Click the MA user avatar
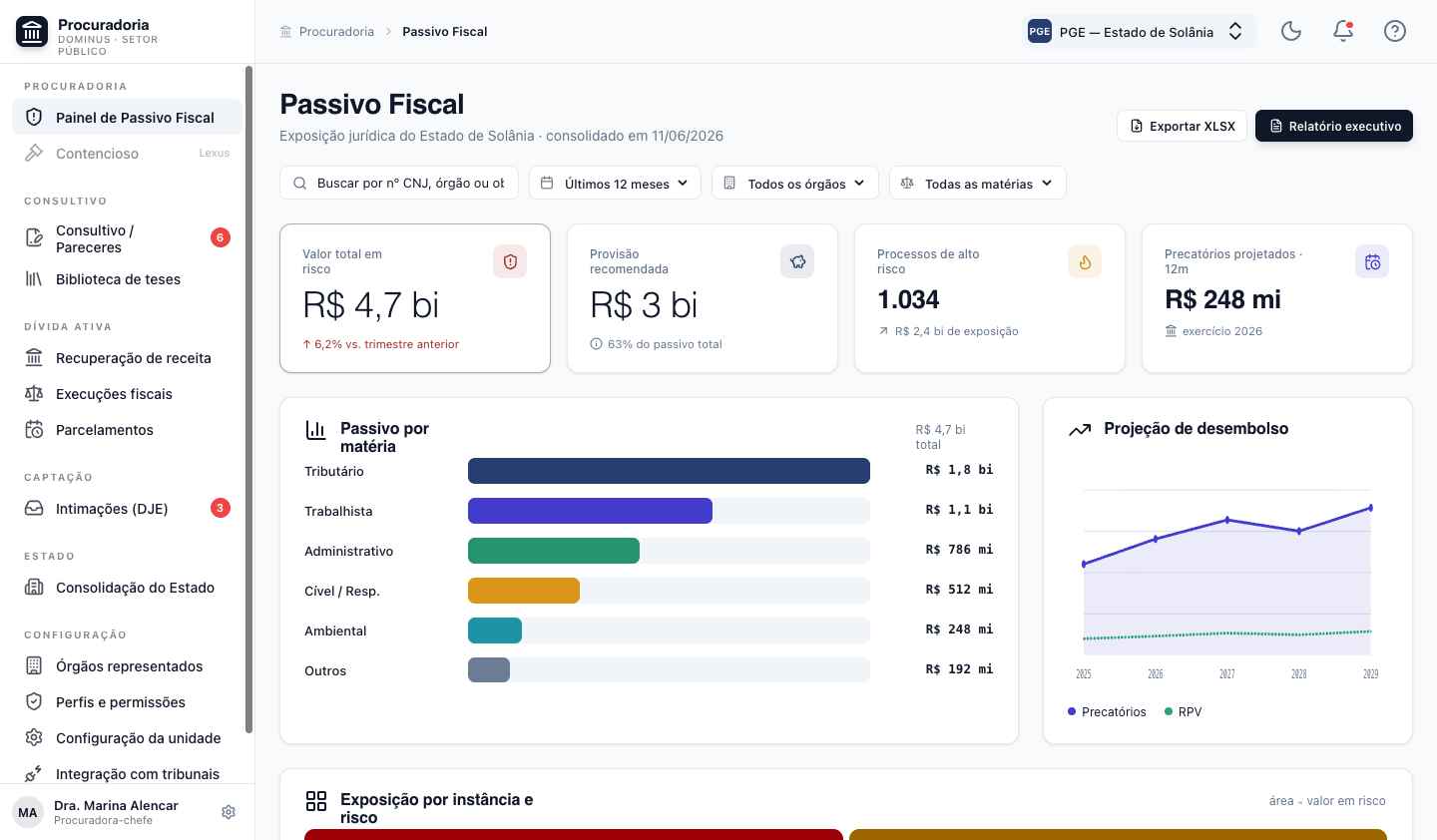The width and height of the screenshot is (1437, 840). tap(28, 812)
